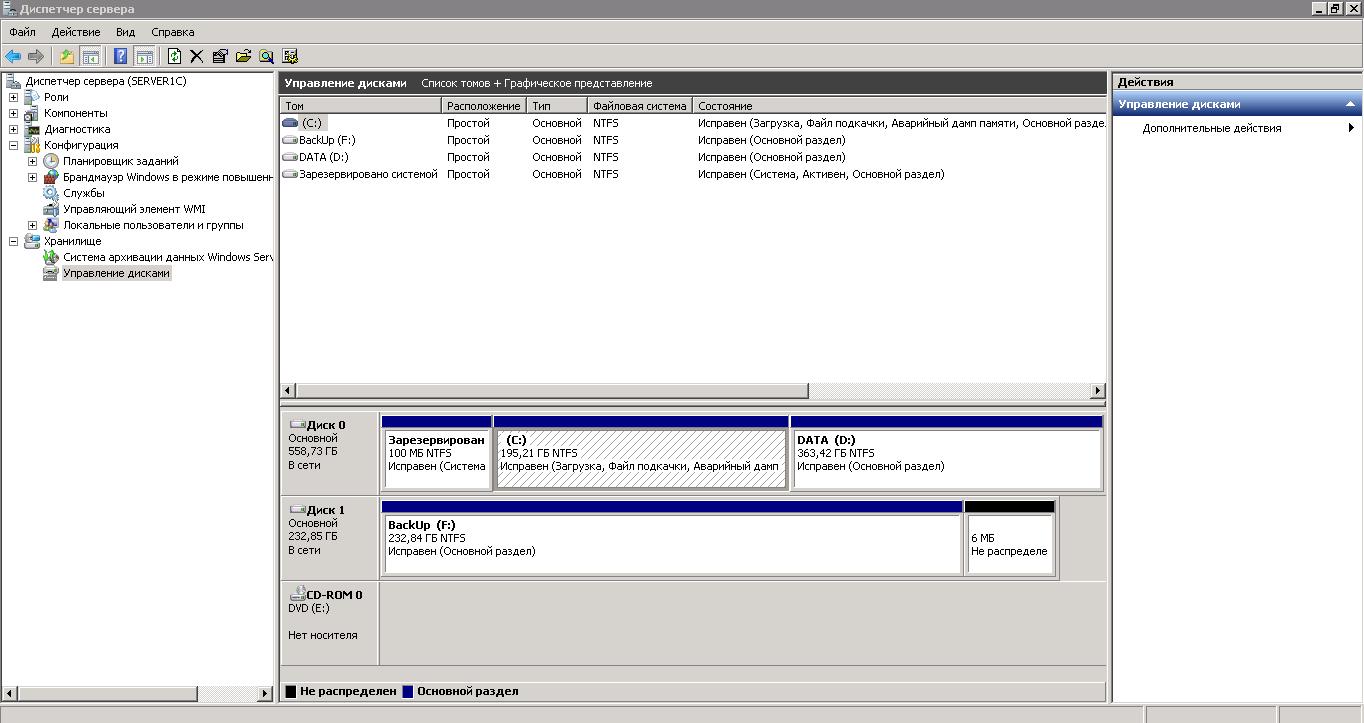Open Help via the blue question mark icon
The width and height of the screenshot is (1364, 723).
pos(121,57)
